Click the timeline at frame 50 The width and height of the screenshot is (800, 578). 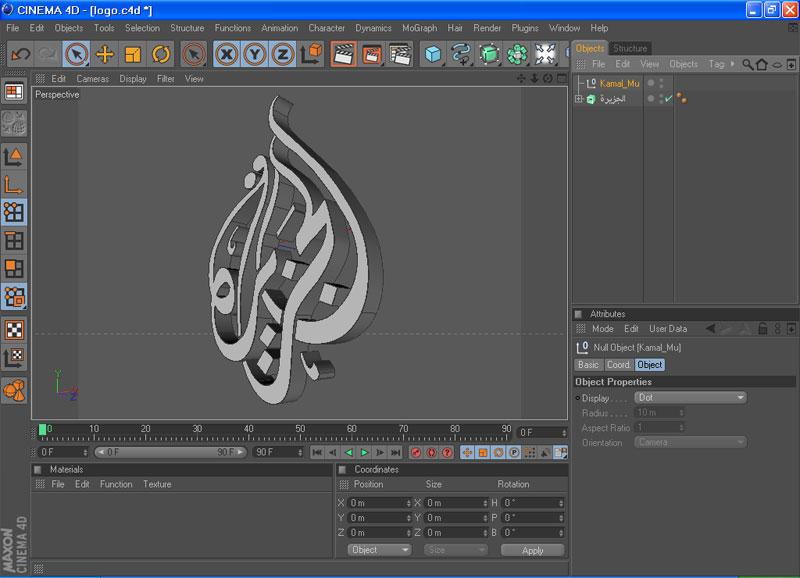(x=300, y=433)
